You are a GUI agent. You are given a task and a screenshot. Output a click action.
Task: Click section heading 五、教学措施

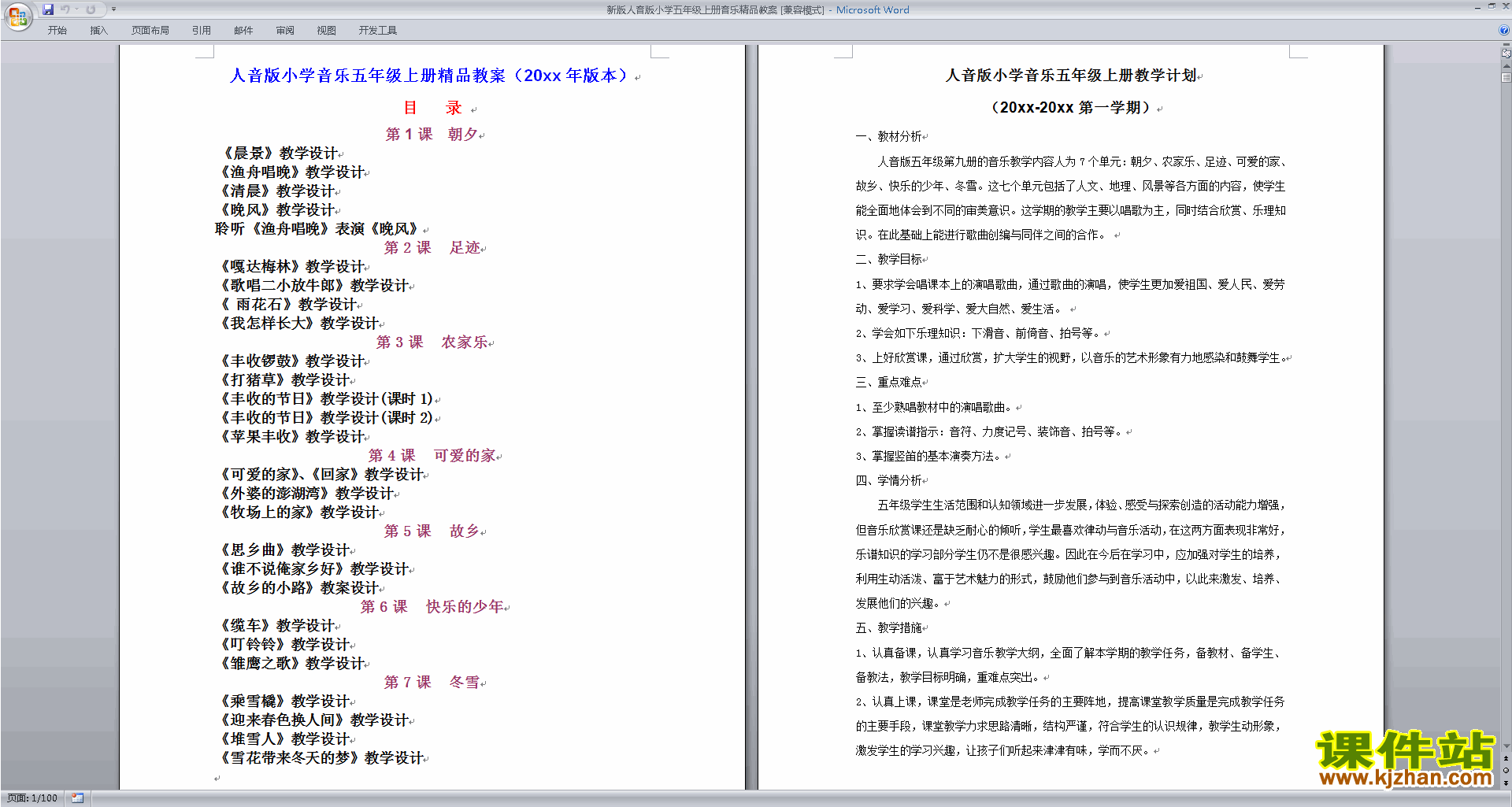pyautogui.click(x=889, y=628)
